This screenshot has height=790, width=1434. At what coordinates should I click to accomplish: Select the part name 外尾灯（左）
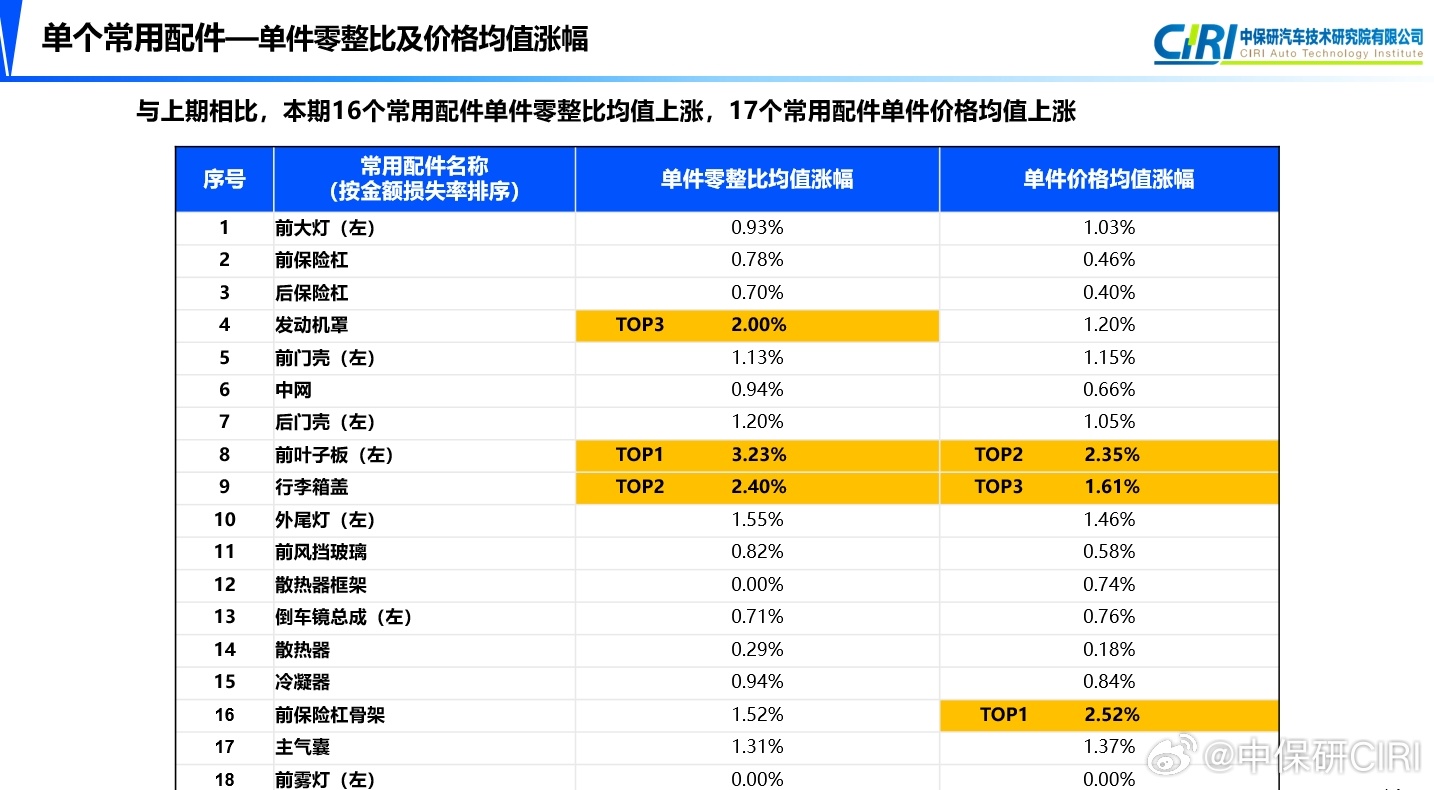click(325, 520)
